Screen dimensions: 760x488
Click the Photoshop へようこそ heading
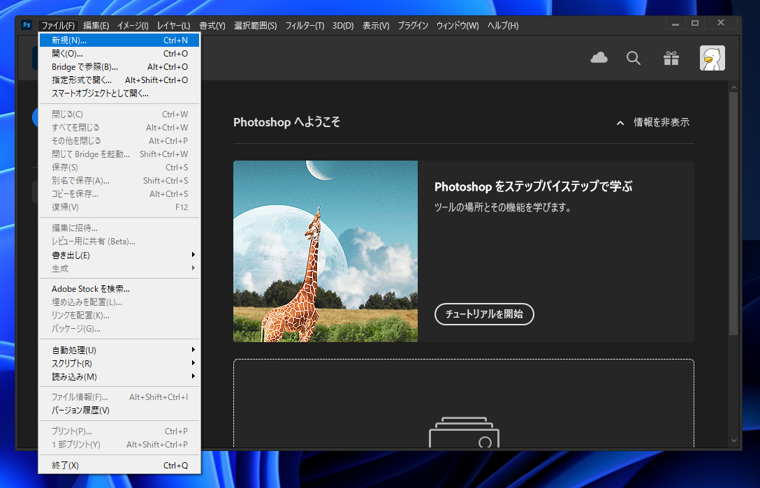pos(286,122)
